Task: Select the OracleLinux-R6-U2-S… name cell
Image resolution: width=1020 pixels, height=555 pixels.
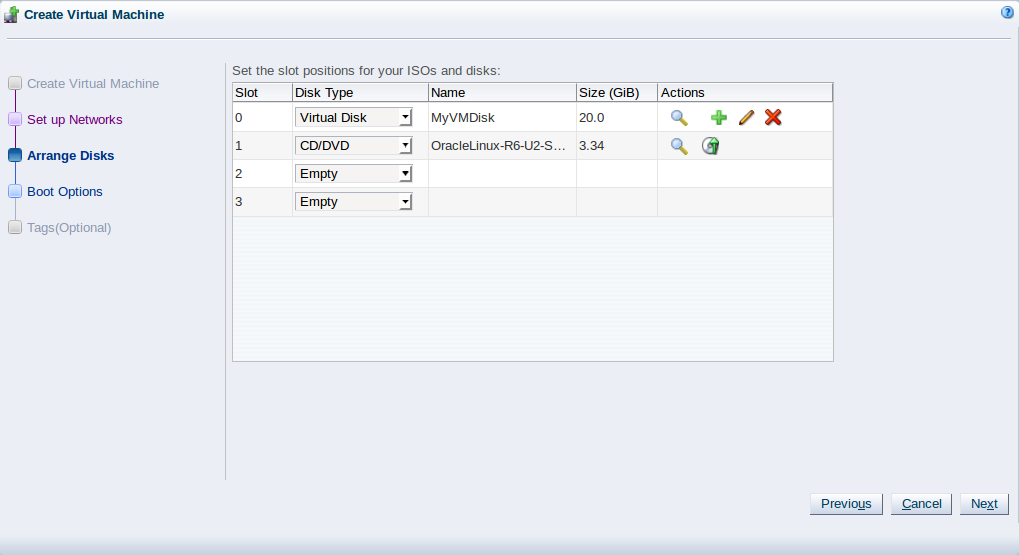Action: [502, 146]
